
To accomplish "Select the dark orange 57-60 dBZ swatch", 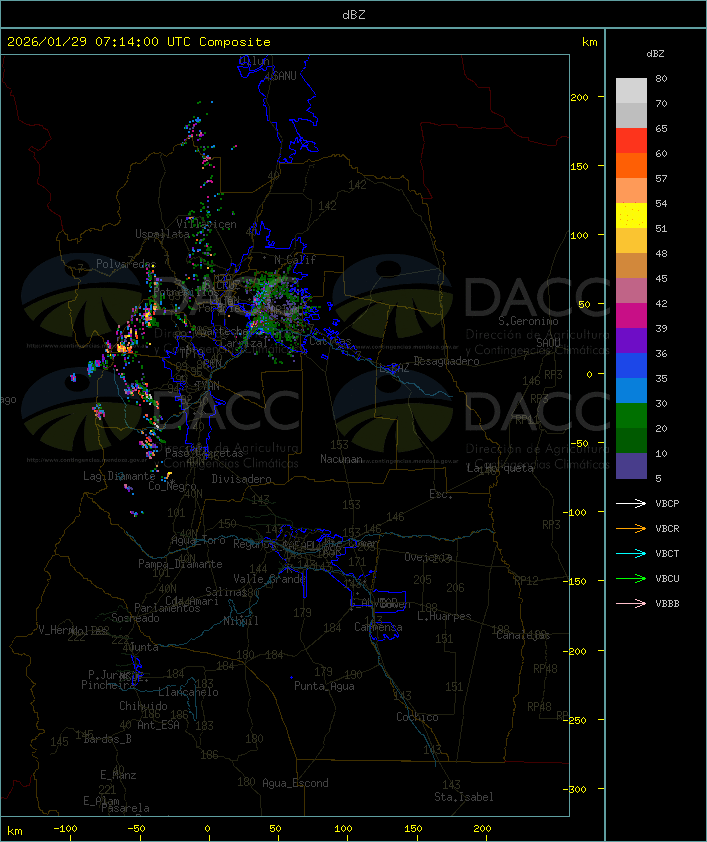I will (x=631, y=165).
